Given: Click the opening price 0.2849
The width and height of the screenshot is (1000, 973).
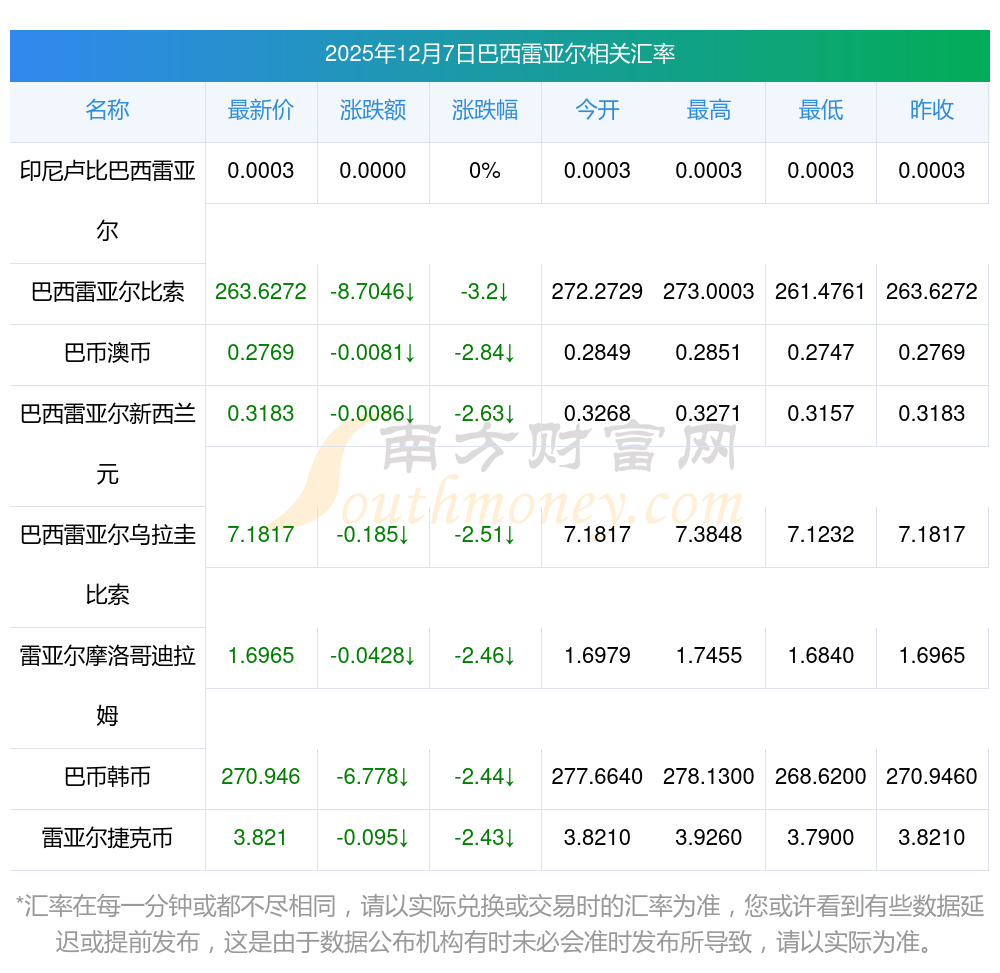Looking at the screenshot, I should click(x=597, y=353).
